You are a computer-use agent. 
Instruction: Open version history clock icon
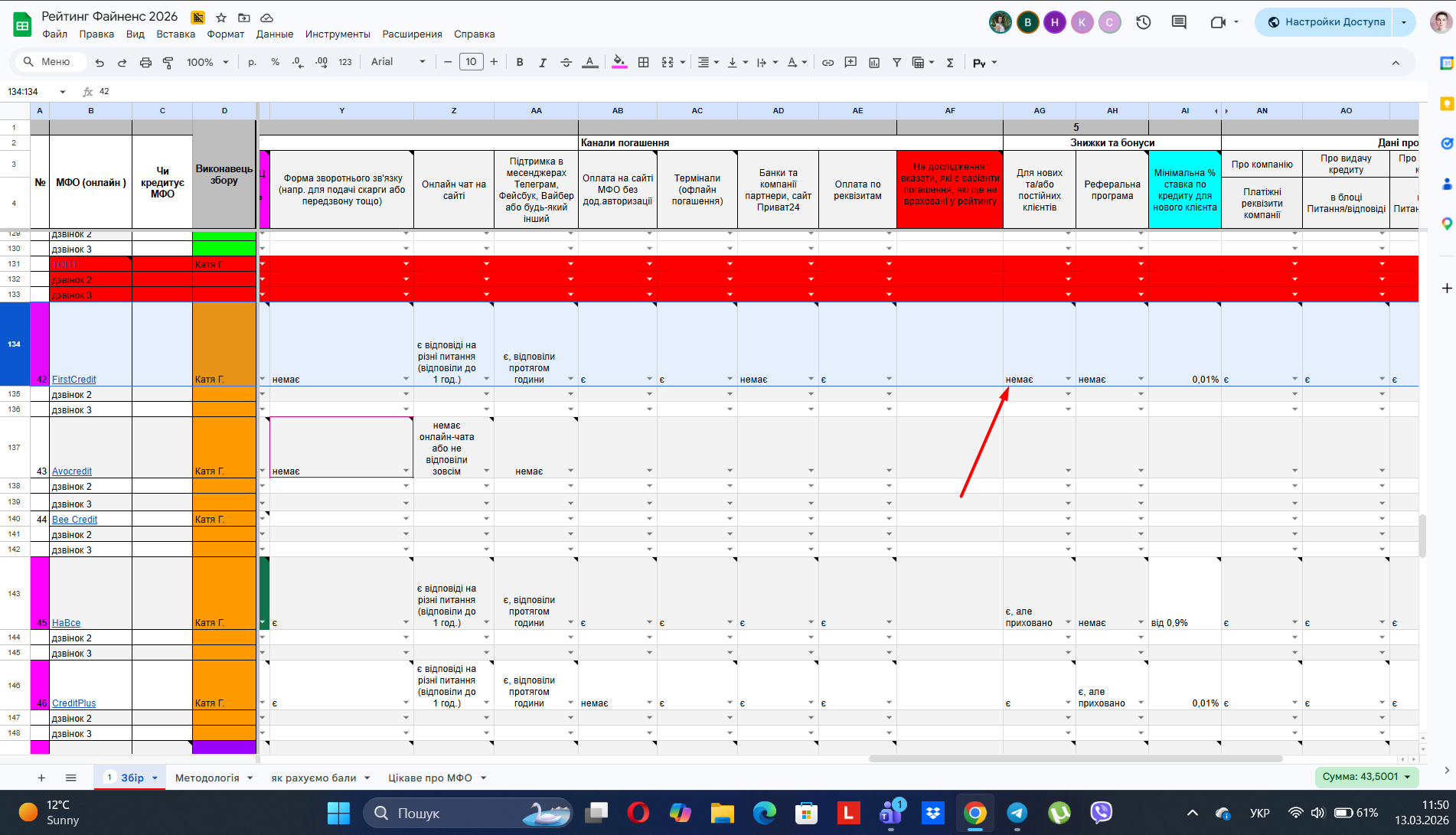1143,22
